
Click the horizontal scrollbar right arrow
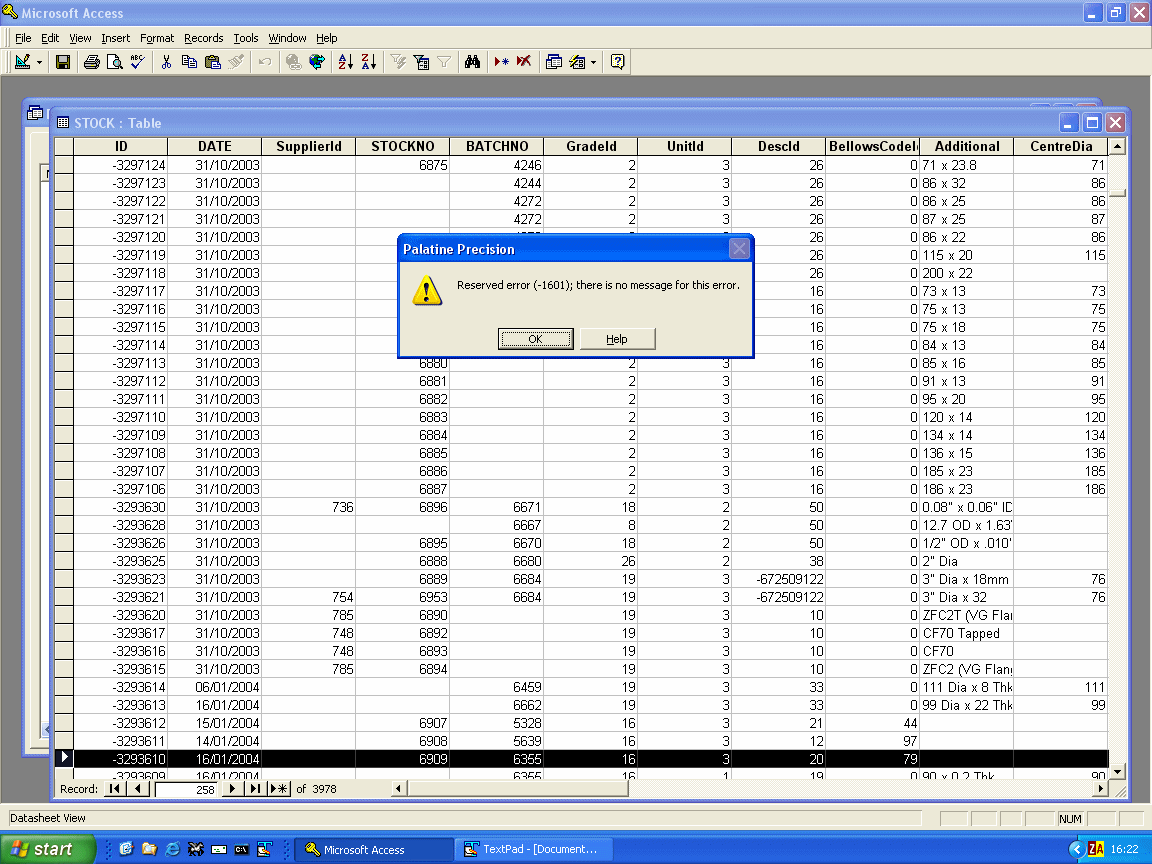pos(1100,789)
